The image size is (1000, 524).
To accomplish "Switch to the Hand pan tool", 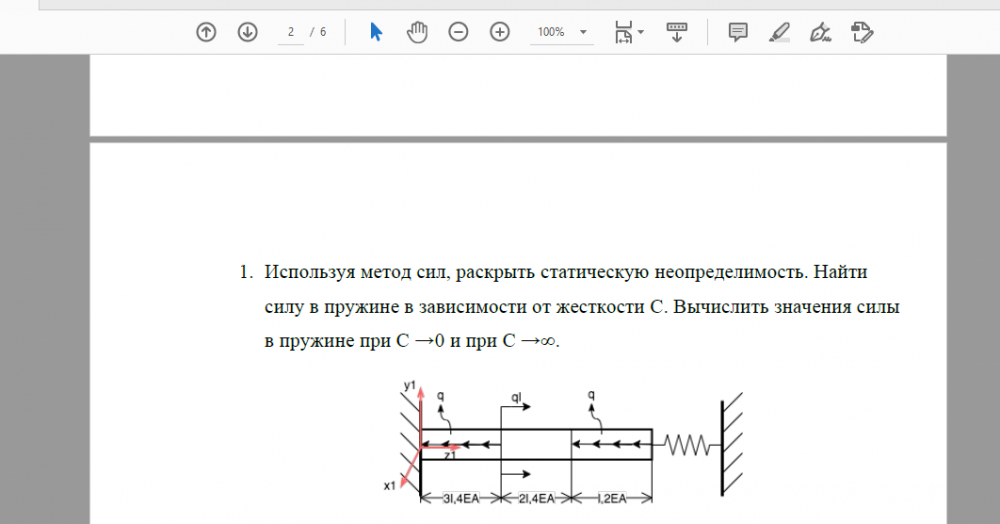I will click(x=417, y=32).
